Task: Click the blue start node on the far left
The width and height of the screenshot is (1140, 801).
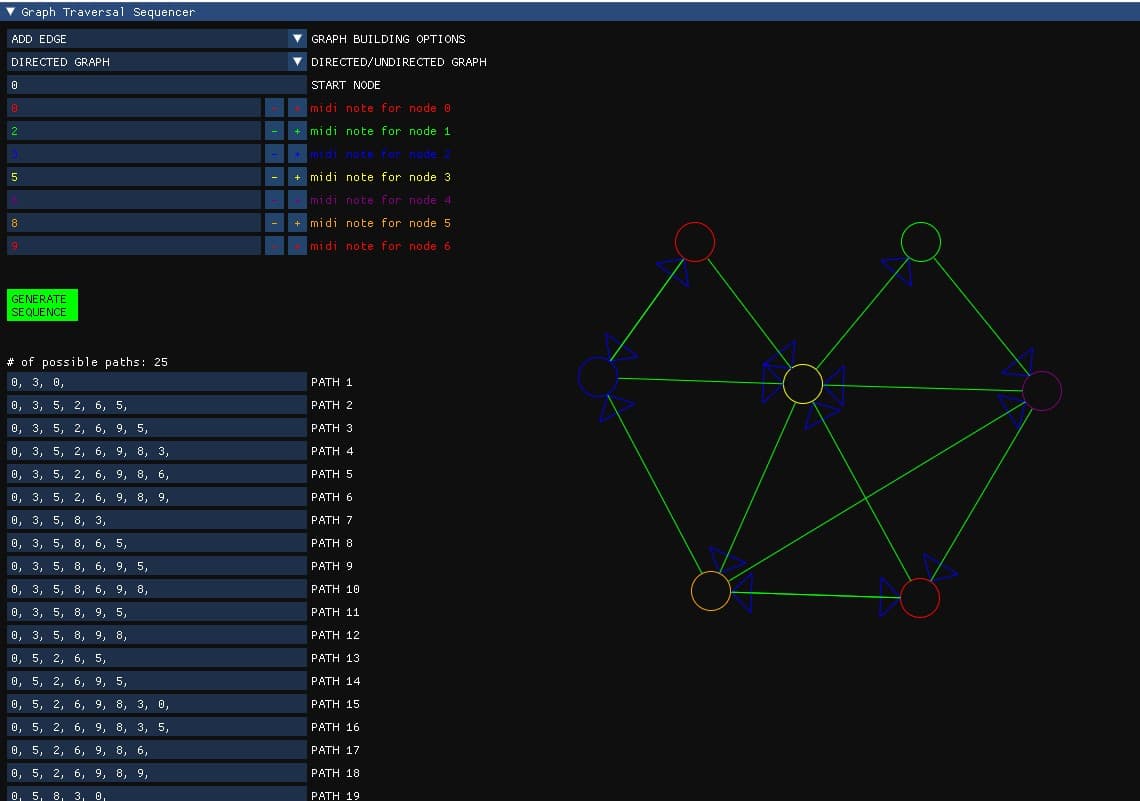Action: [598, 376]
